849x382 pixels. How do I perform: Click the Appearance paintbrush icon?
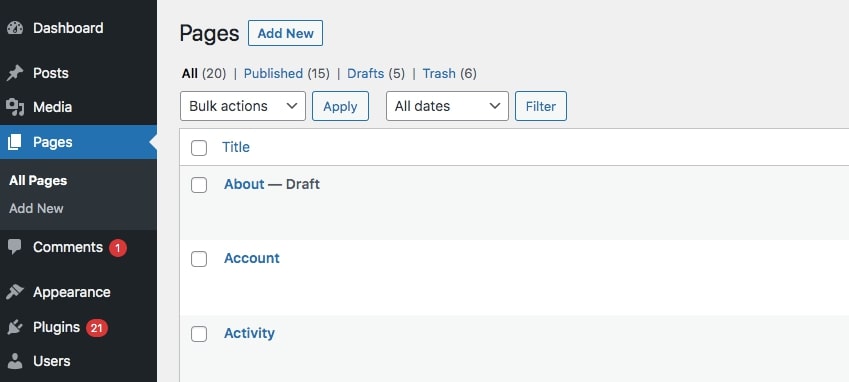tap(15, 292)
